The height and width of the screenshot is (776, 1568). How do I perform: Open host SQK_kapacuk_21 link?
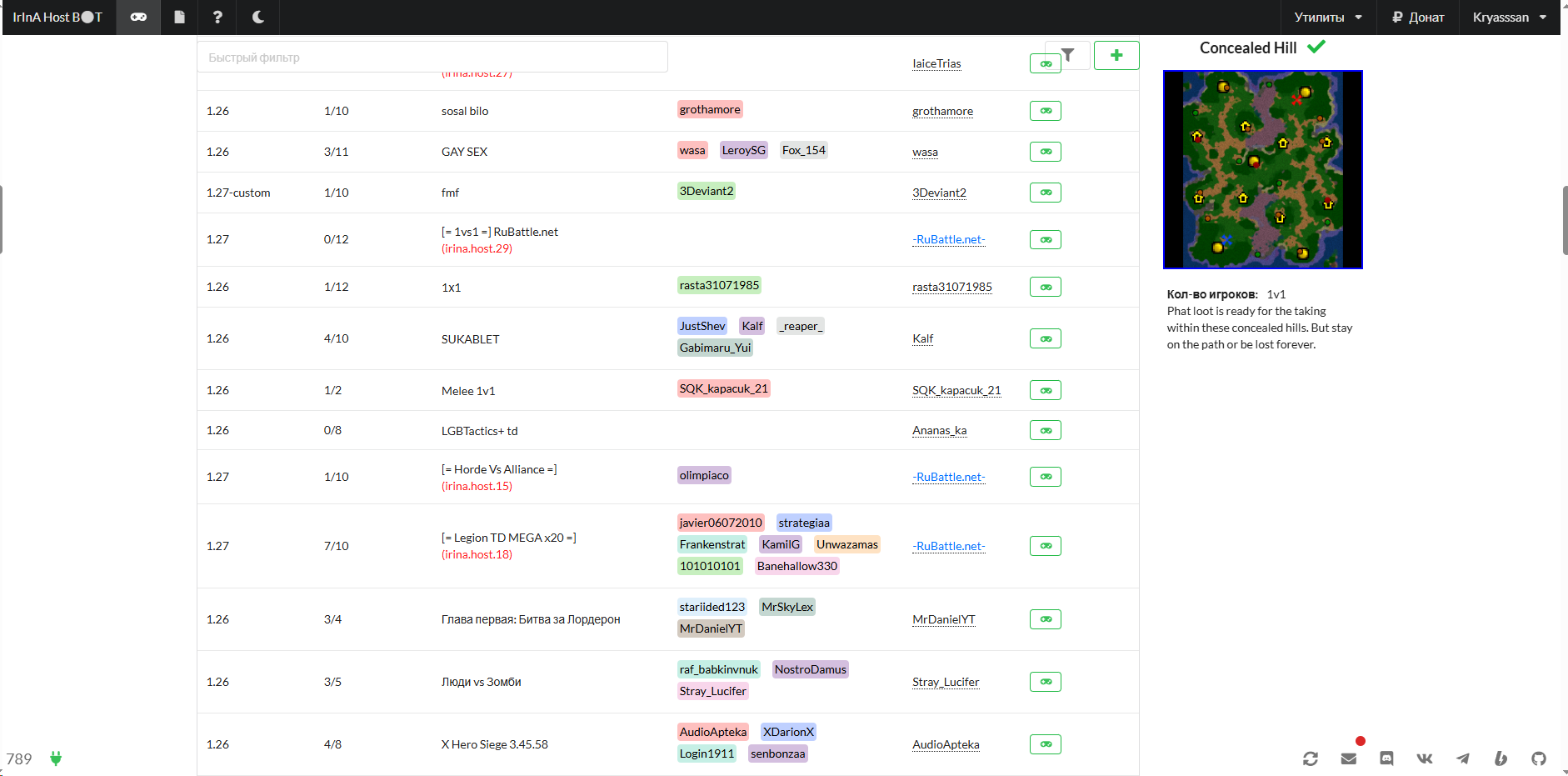pos(956,390)
